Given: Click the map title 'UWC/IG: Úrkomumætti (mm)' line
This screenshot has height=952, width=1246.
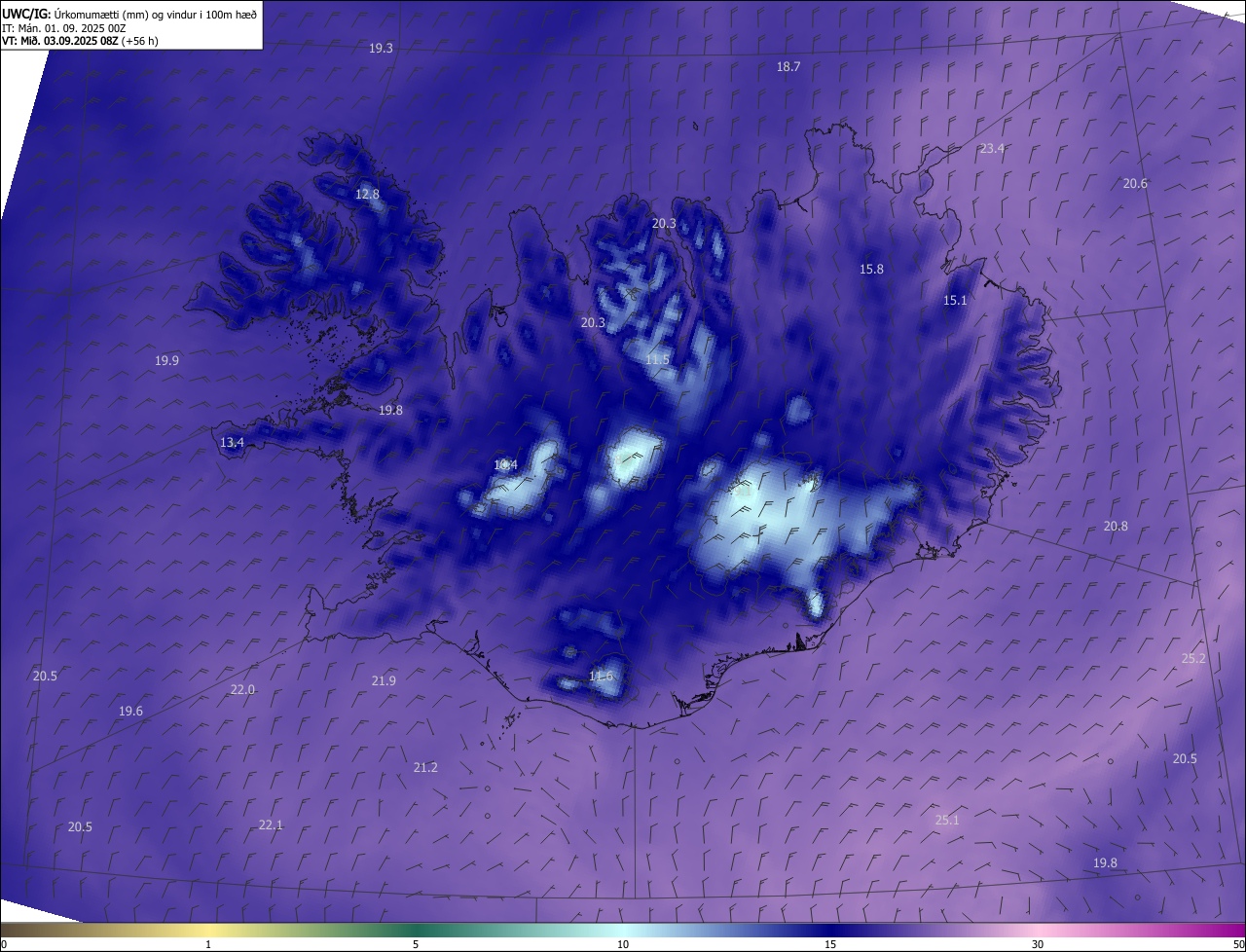Looking at the screenshot, I should 129,14.
